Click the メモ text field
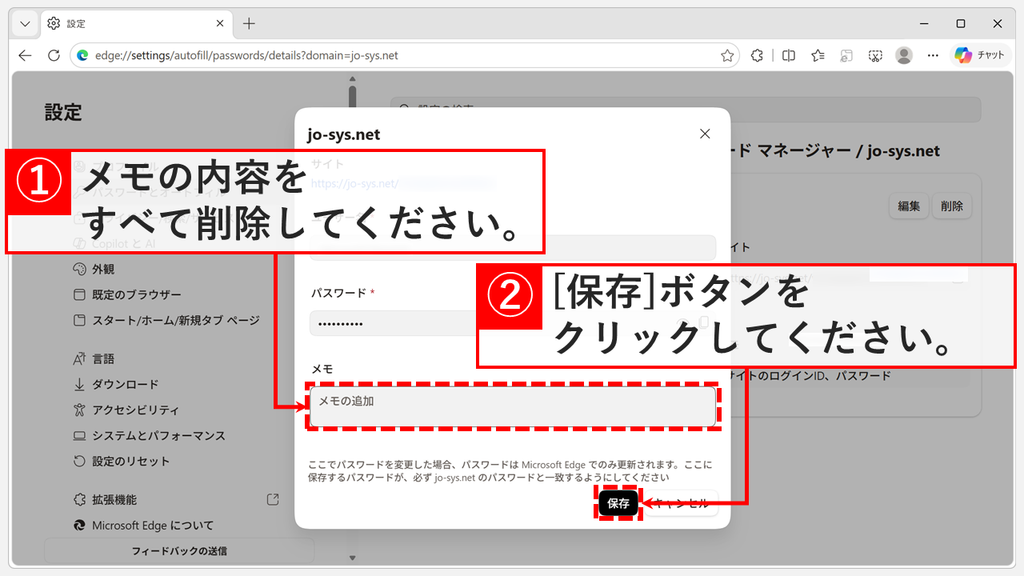Screen dimensions: 1024x576 pyautogui.click(x=513, y=406)
